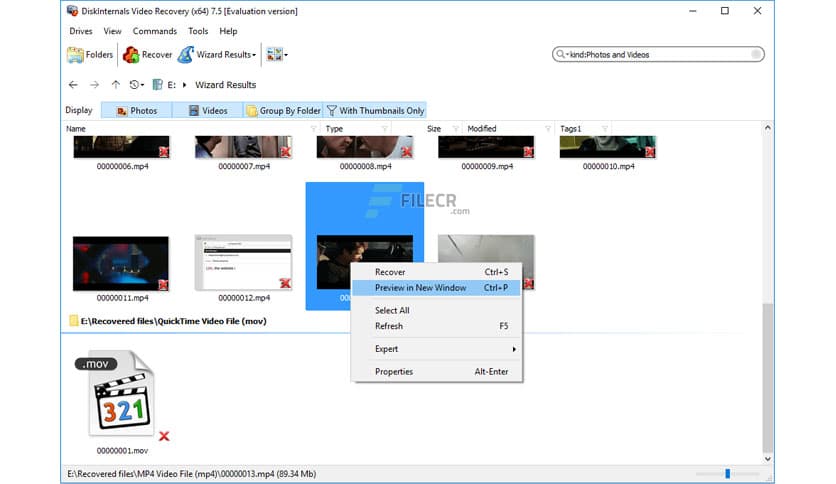Select thumbnail 00000012.mp4
836x484 pixels.
244,263
